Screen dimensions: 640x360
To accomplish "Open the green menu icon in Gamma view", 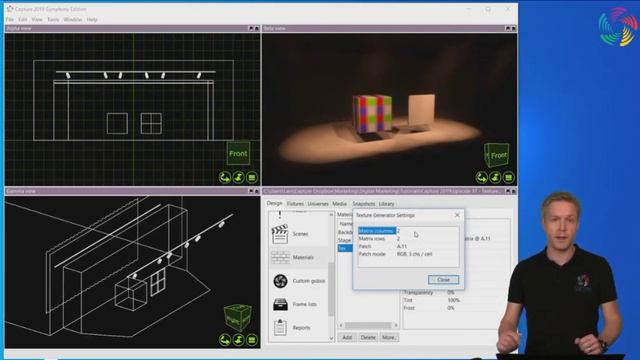I will click(252, 340).
